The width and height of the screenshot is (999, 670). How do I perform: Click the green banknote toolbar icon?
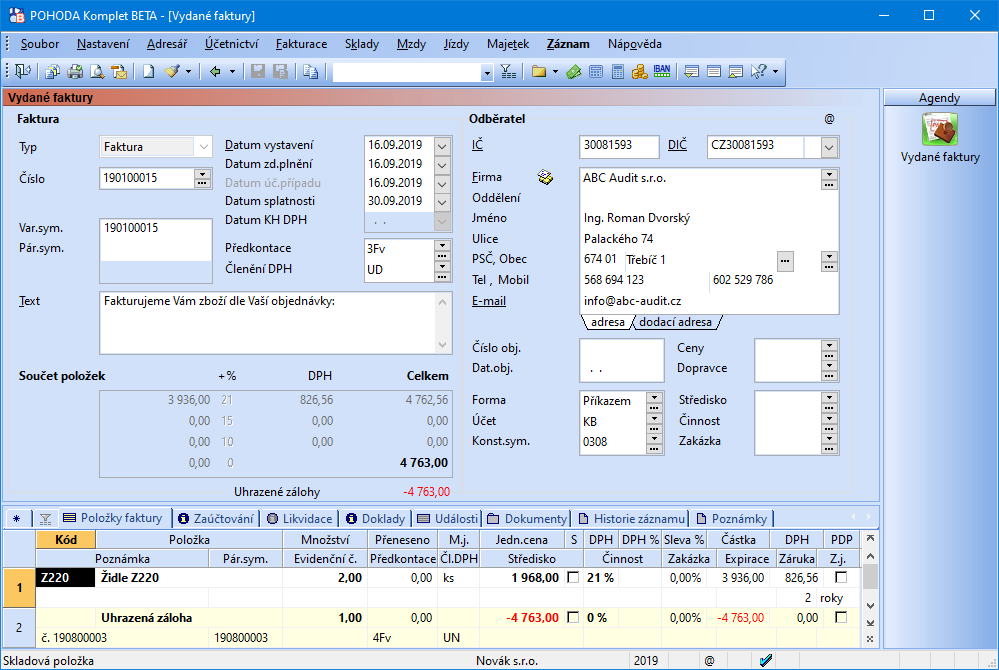(574, 71)
